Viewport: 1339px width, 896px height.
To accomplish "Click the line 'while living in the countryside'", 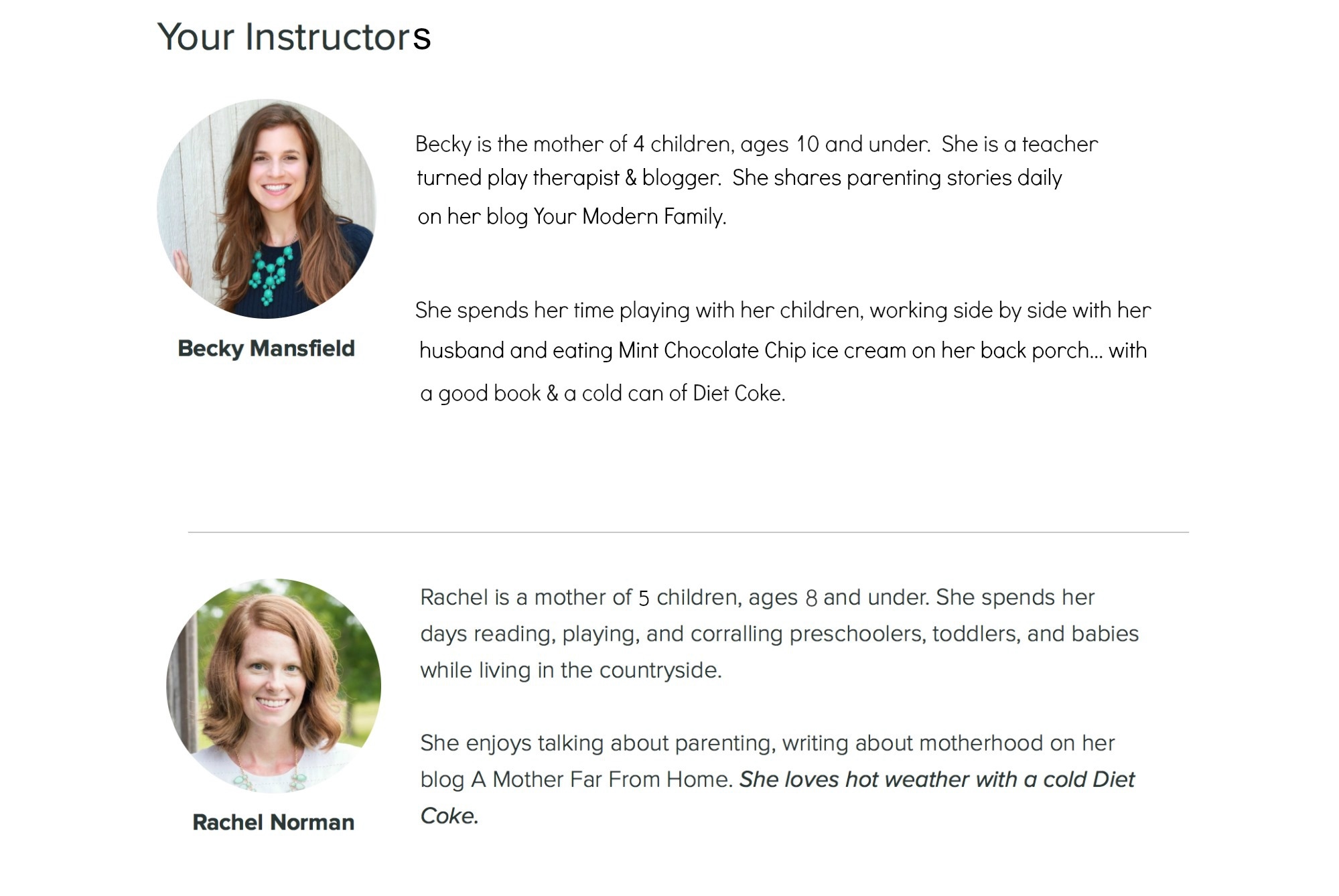I will click(571, 670).
